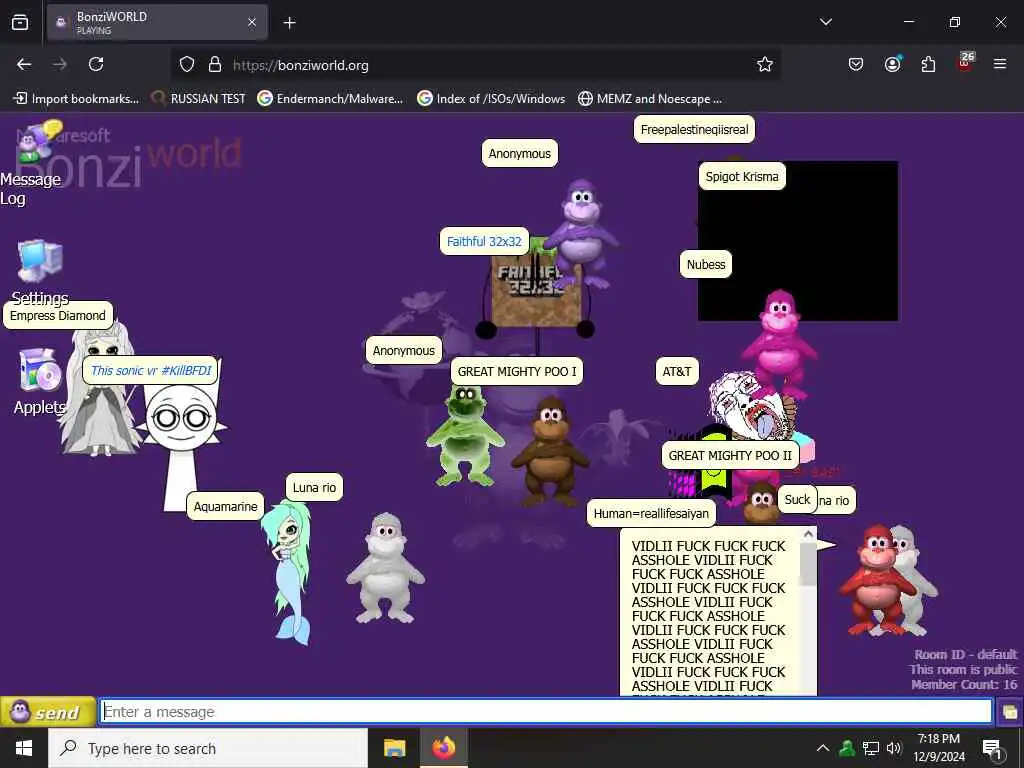The width and height of the screenshot is (1024, 768).
Task: Open File Explorer from the taskbar
Action: 394,748
